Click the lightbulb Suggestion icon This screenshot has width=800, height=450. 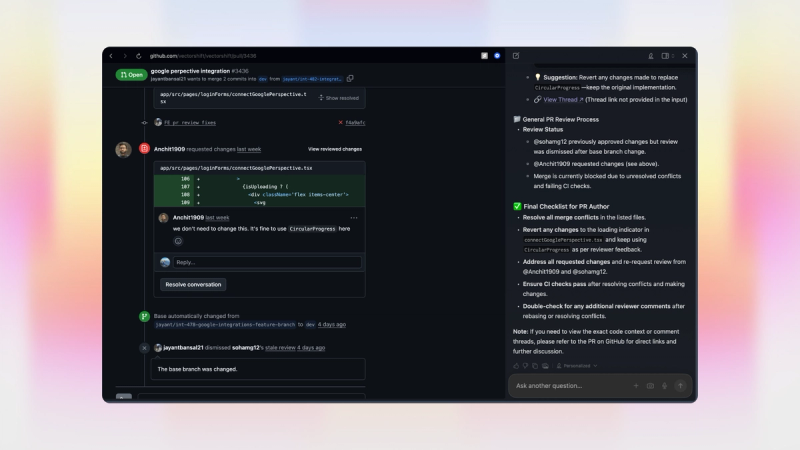point(537,78)
